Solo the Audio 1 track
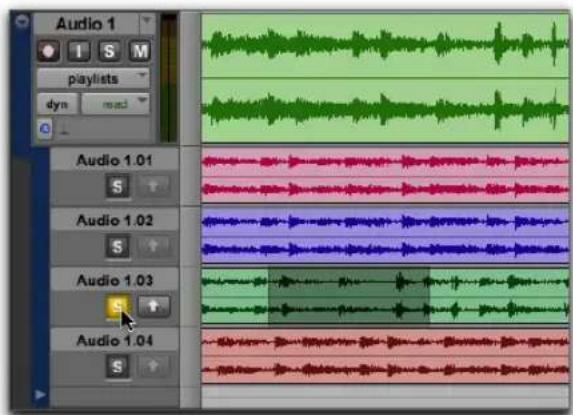 [x=109, y=51]
